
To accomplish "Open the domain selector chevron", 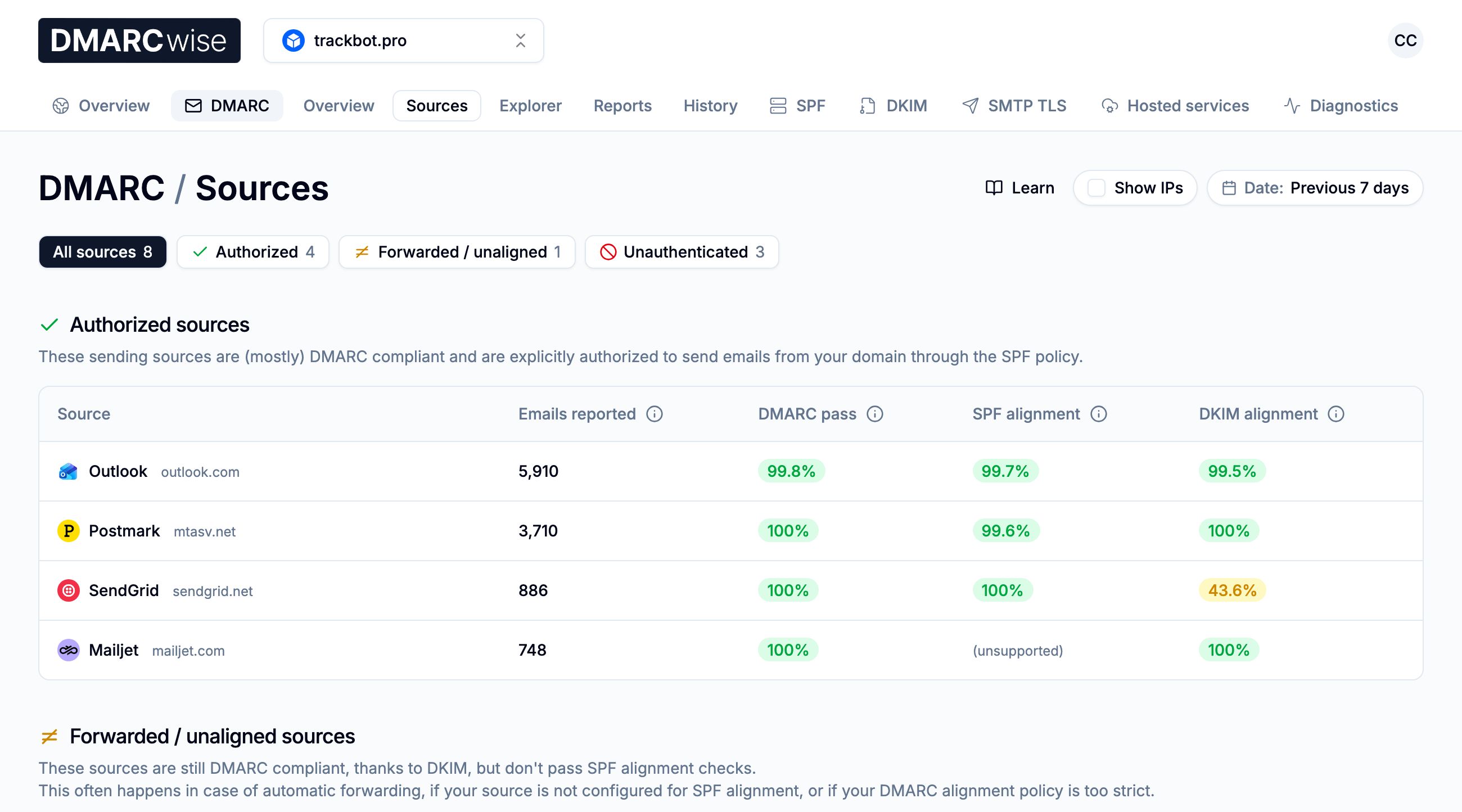I will (521, 41).
